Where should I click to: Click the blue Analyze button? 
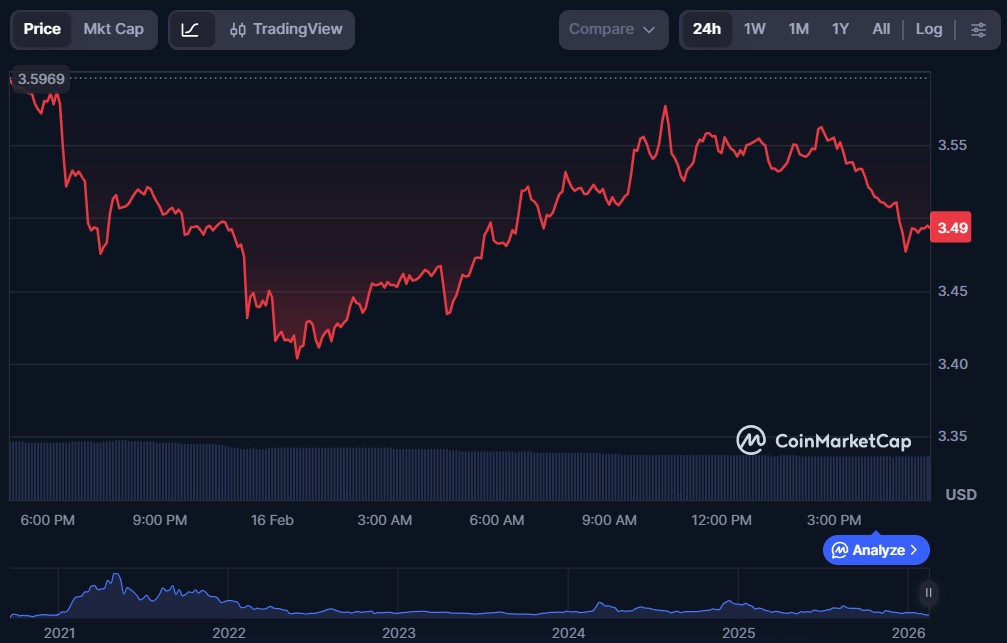pos(876,550)
